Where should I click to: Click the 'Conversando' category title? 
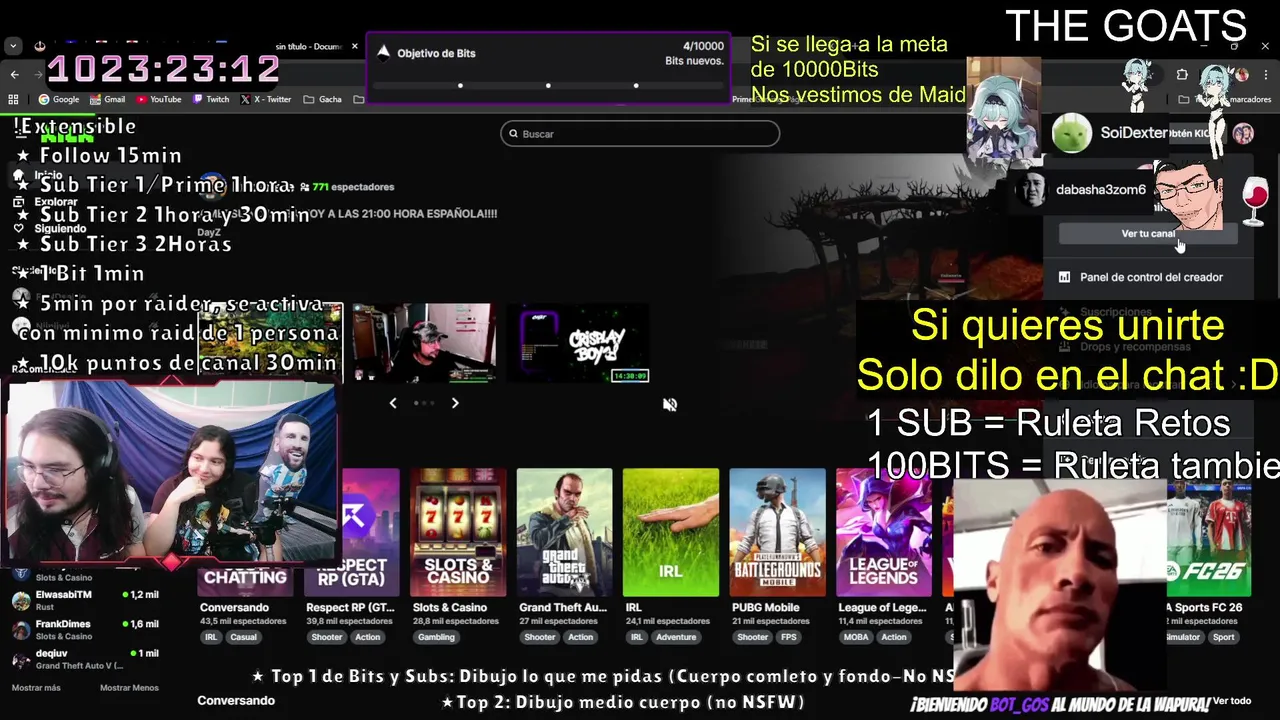(234, 607)
